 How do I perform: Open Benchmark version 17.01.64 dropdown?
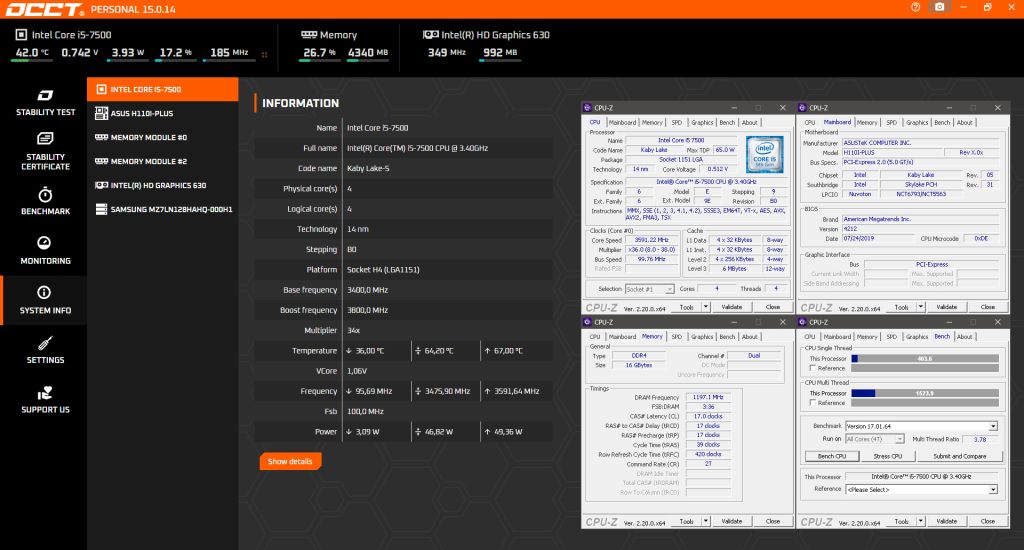pos(921,426)
